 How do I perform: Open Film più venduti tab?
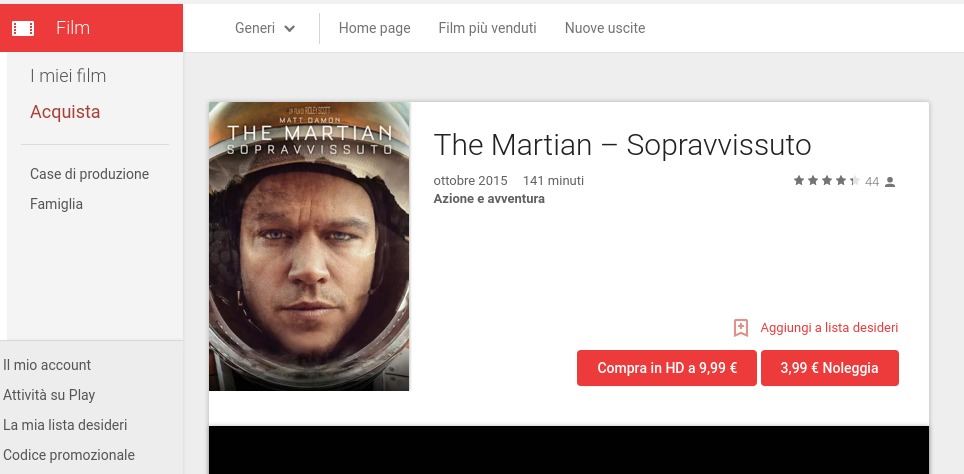coord(488,28)
